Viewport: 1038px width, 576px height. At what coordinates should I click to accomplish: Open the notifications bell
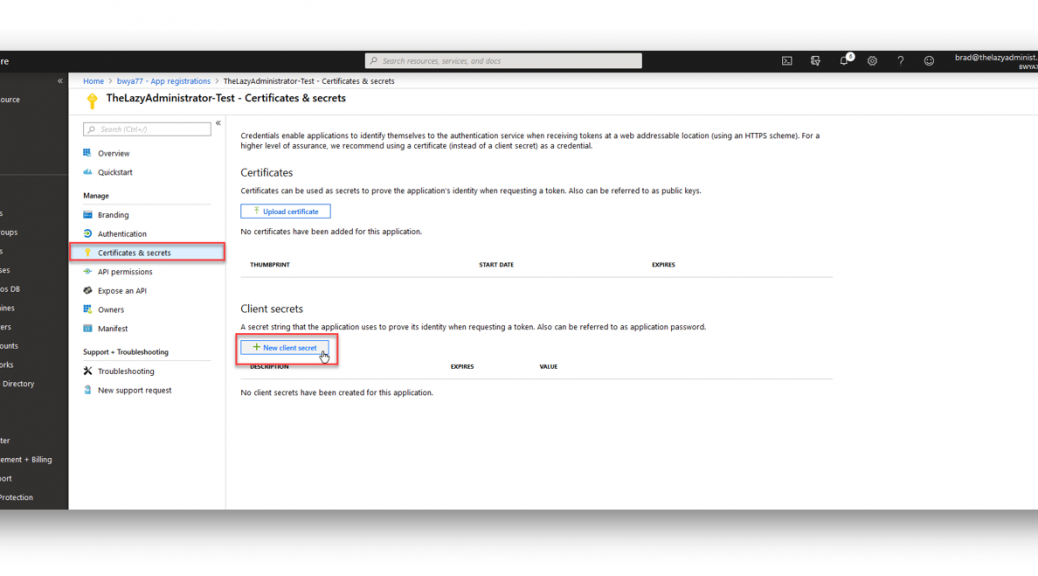coord(844,60)
